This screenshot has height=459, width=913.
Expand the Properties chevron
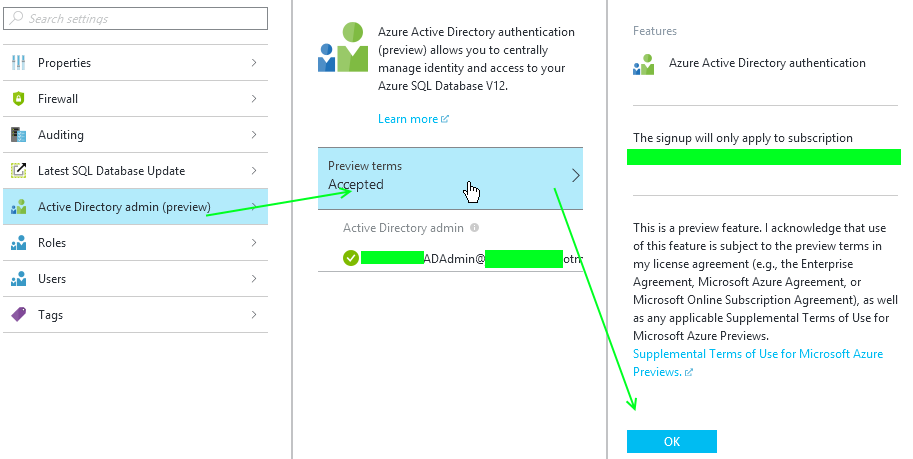click(x=254, y=62)
